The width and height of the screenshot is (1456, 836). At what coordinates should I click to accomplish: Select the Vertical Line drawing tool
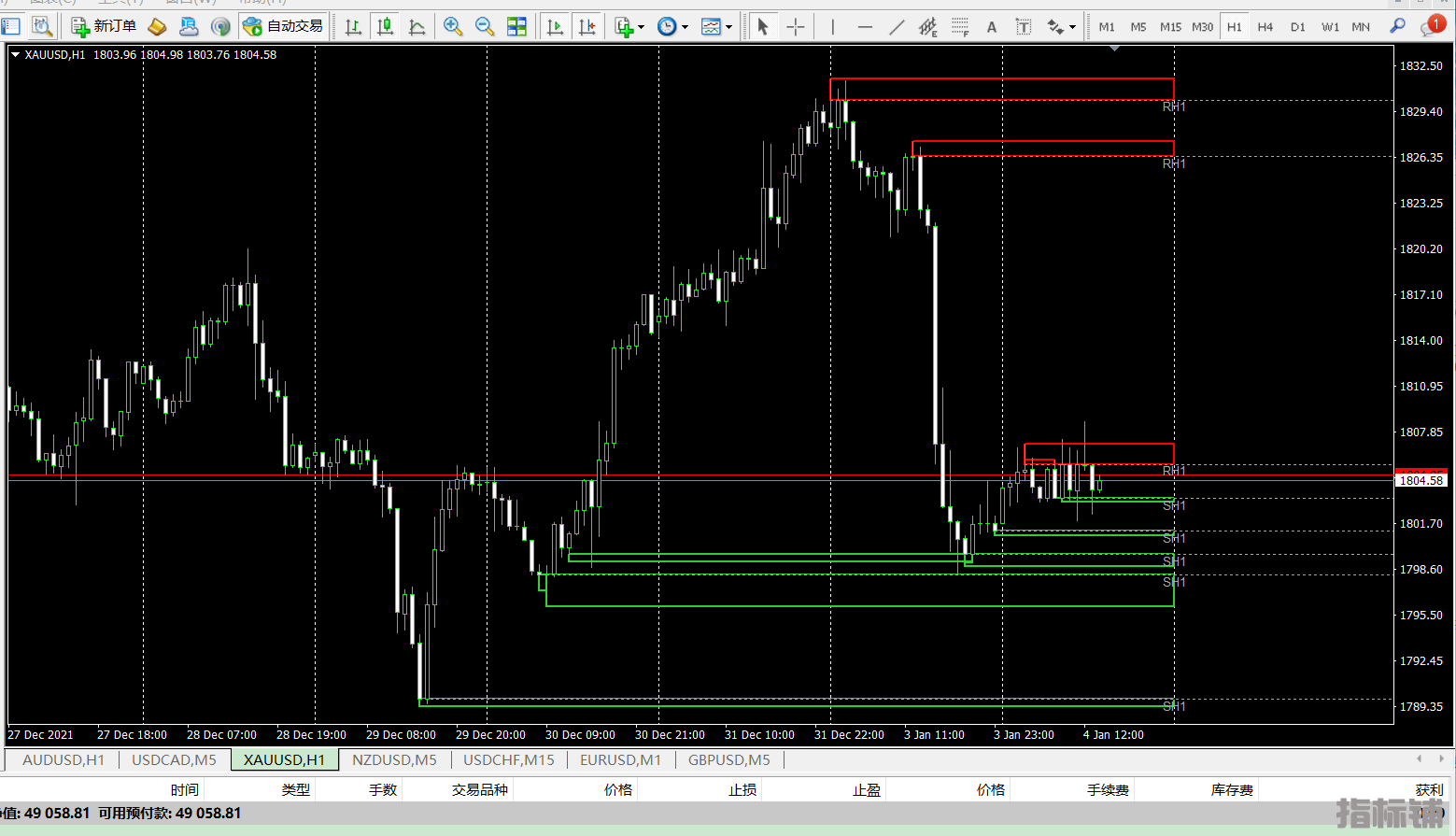tap(832, 26)
